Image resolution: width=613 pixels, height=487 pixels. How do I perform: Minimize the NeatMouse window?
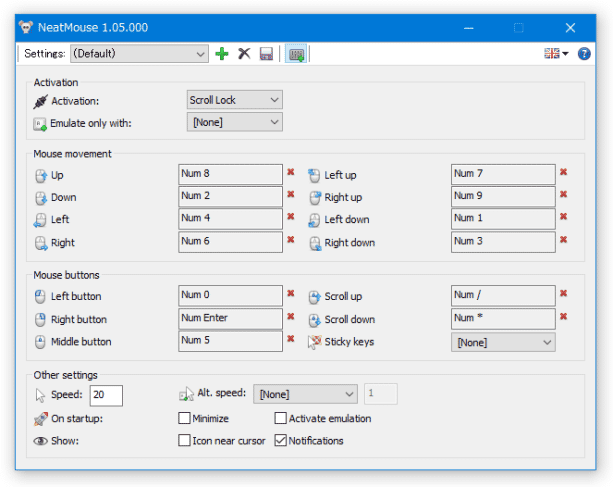468,28
